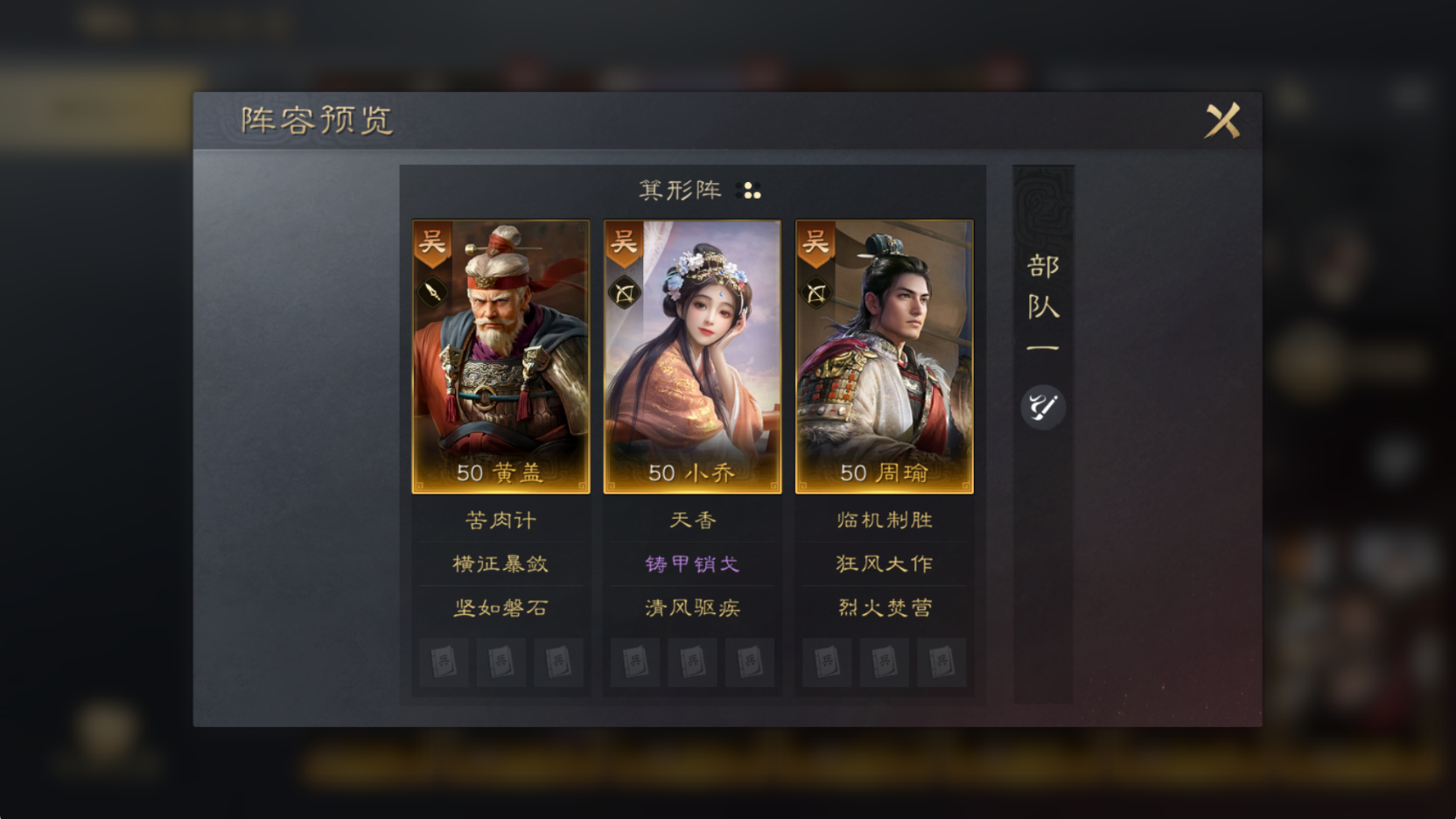Select the 临机制胜 skill
This screenshot has height=819, width=1456.
[884, 521]
